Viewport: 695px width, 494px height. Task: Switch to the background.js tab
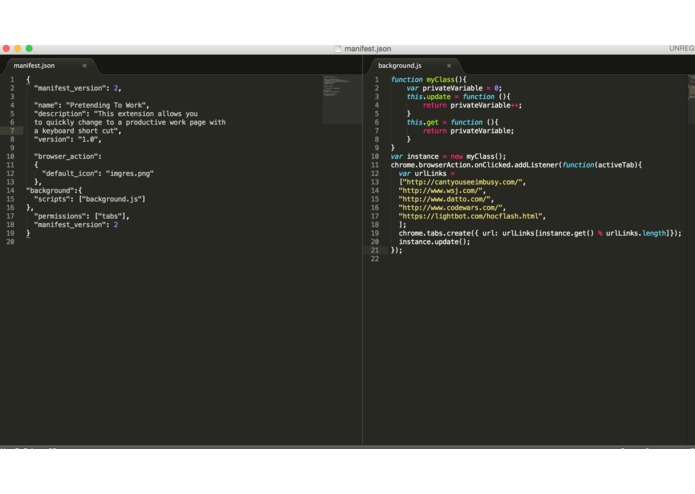point(399,66)
